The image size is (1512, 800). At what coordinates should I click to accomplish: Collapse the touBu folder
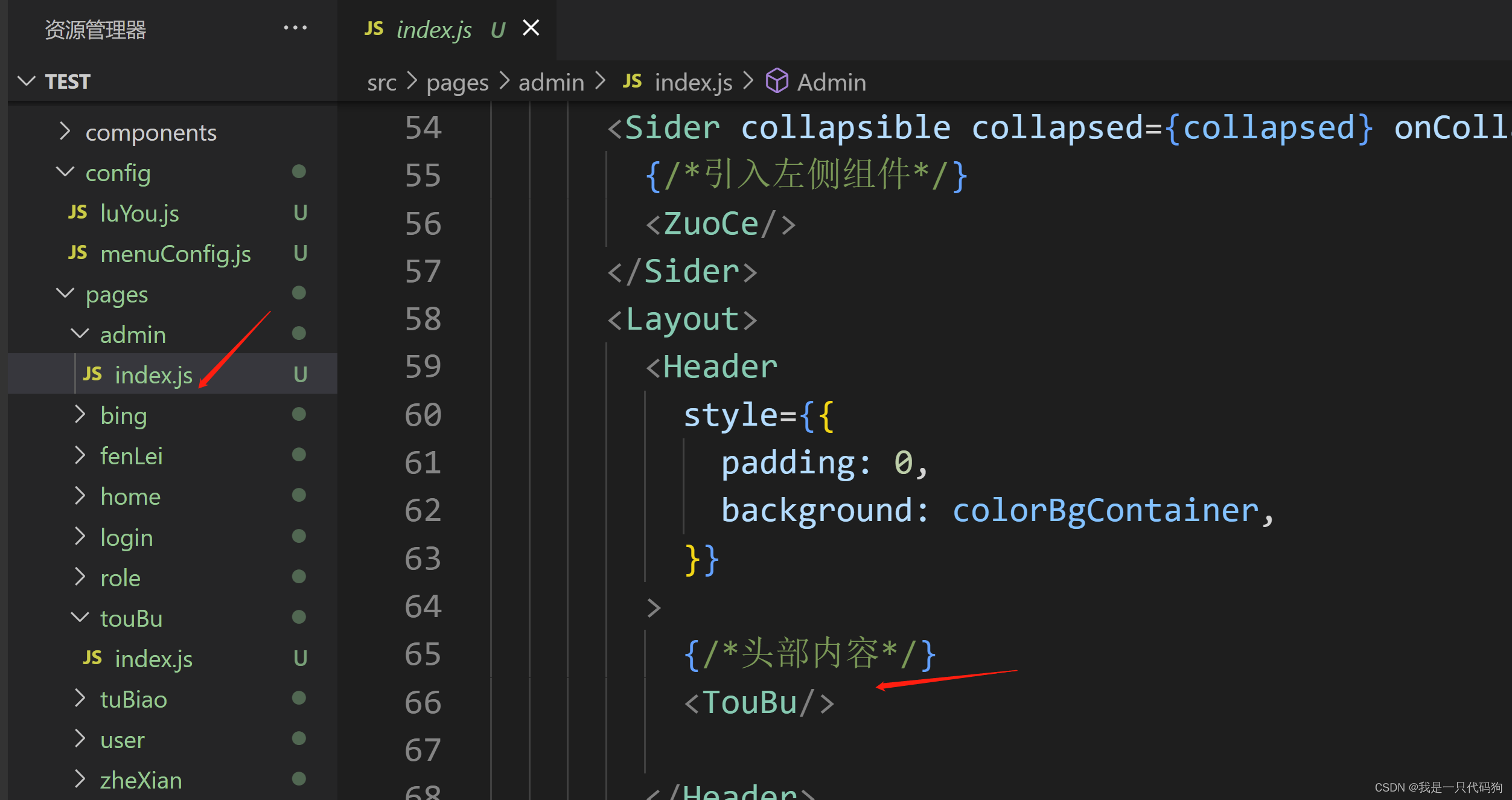pos(79,617)
